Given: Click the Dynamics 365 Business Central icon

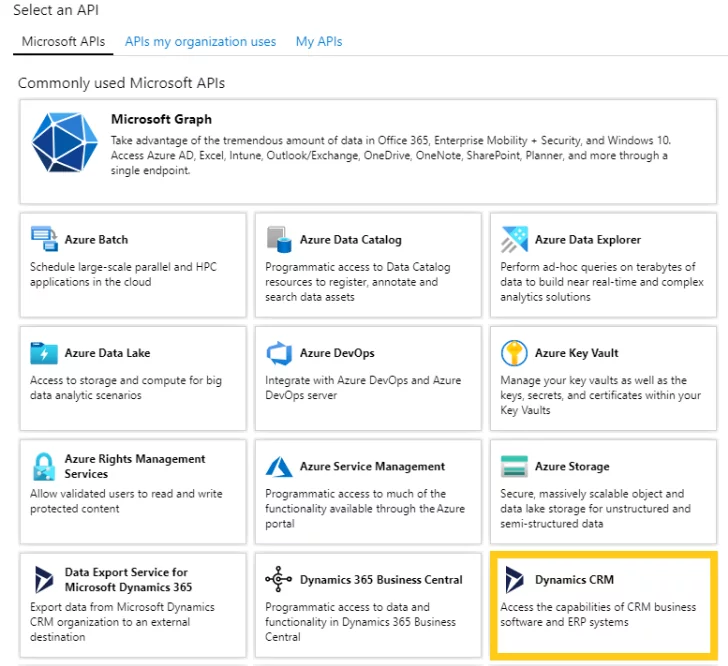Looking at the screenshot, I should (x=279, y=579).
